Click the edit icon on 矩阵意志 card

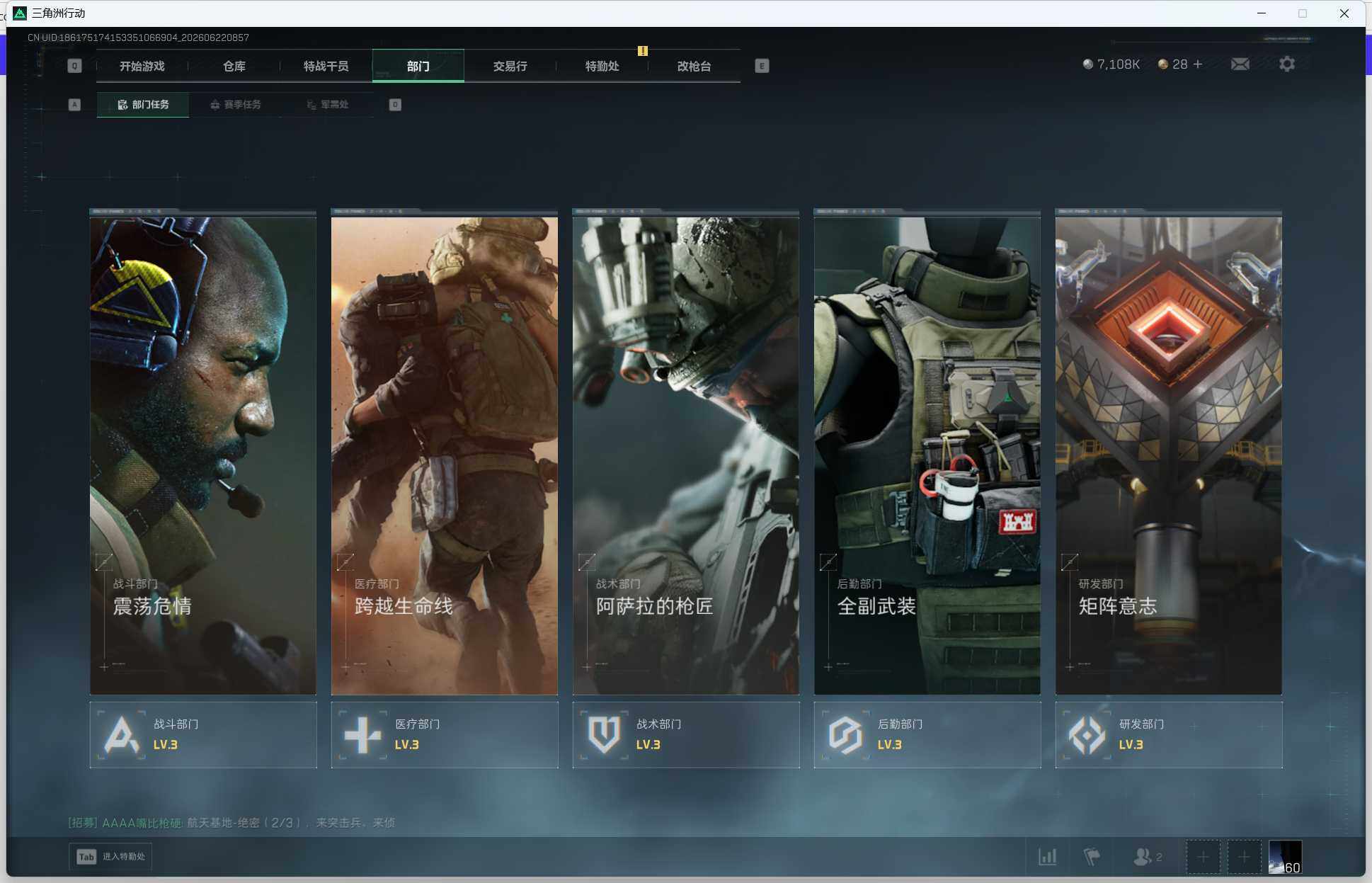pos(1070,562)
